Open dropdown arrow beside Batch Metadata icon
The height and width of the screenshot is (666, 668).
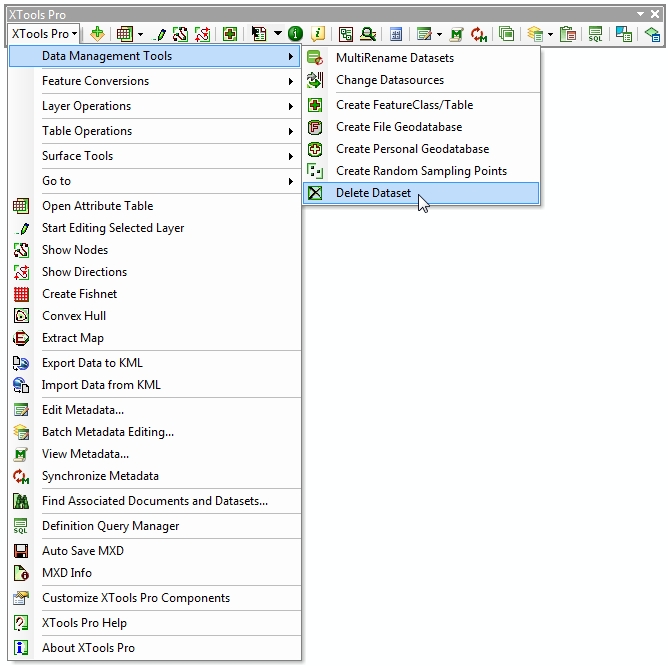coord(550,34)
